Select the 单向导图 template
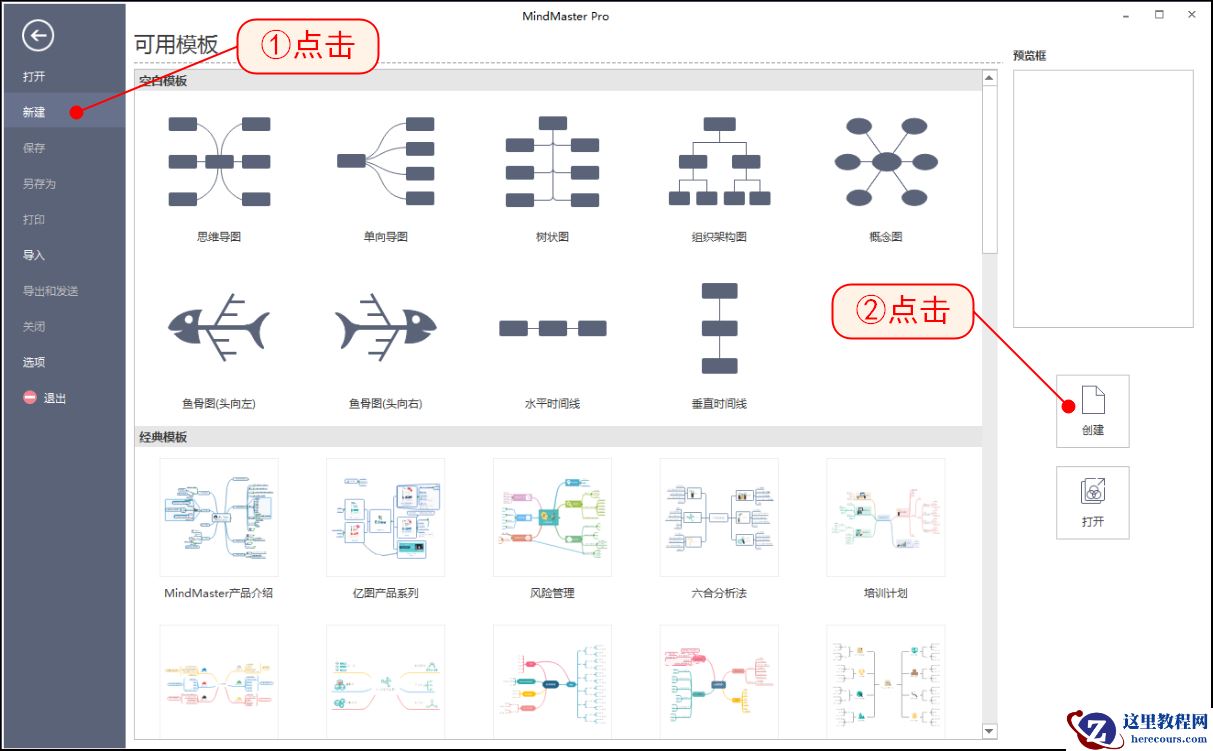The width and height of the screenshot is (1213, 751). [x=385, y=160]
